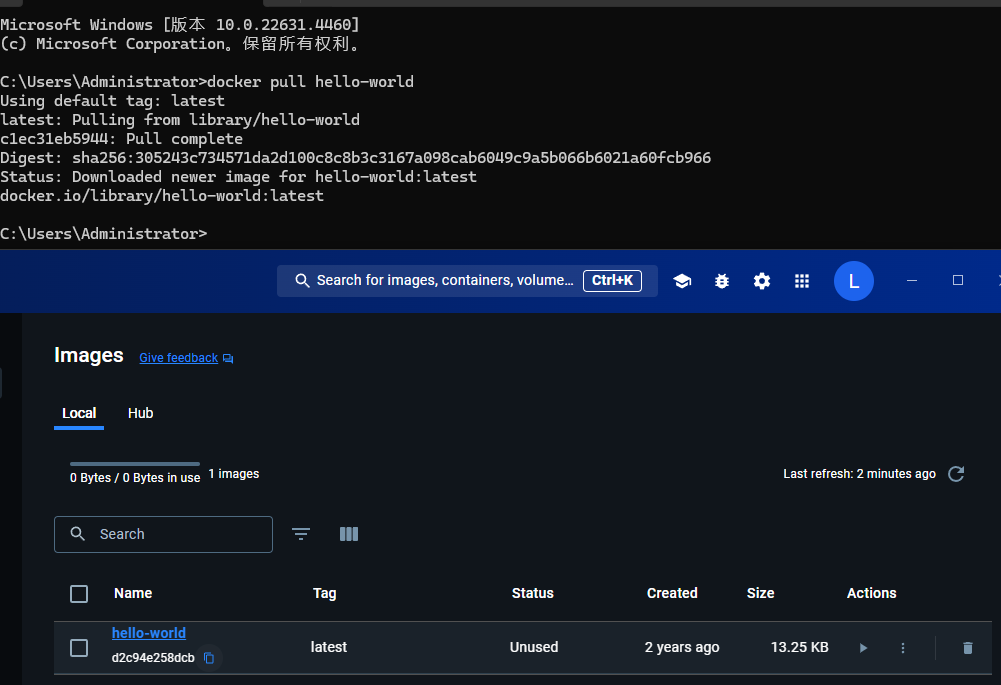Click the Microsoft Windows version line in terminal
Screen dimensions: 1001x685
(x=180, y=25)
